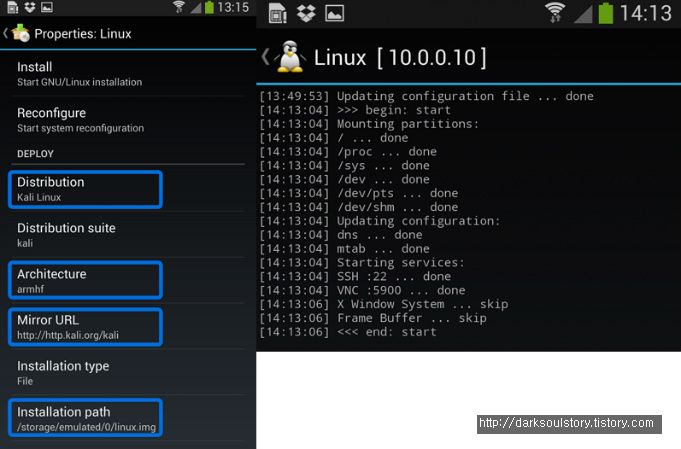Tap signal strength icon in left status bar

(195, 8)
